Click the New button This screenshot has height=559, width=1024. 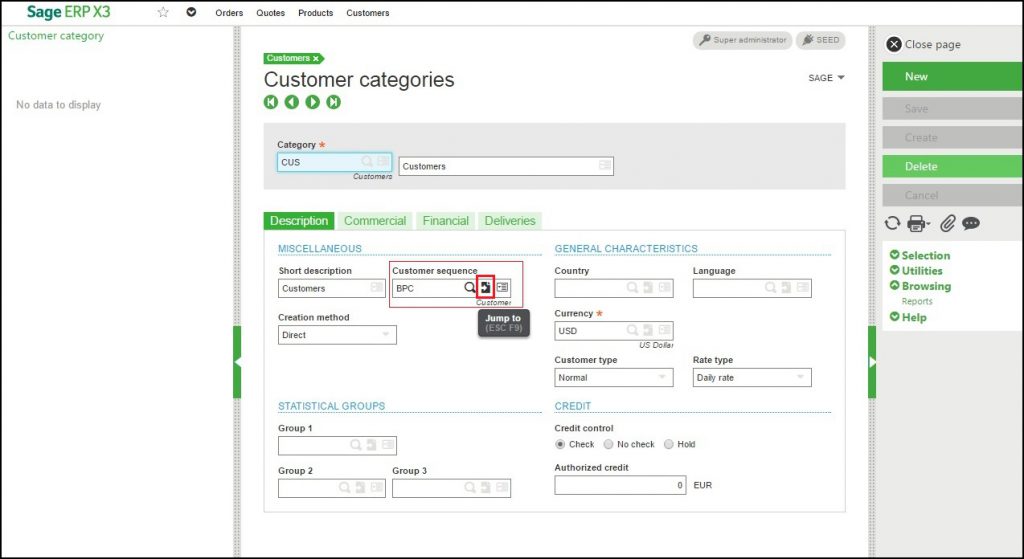[x=953, y=76]
